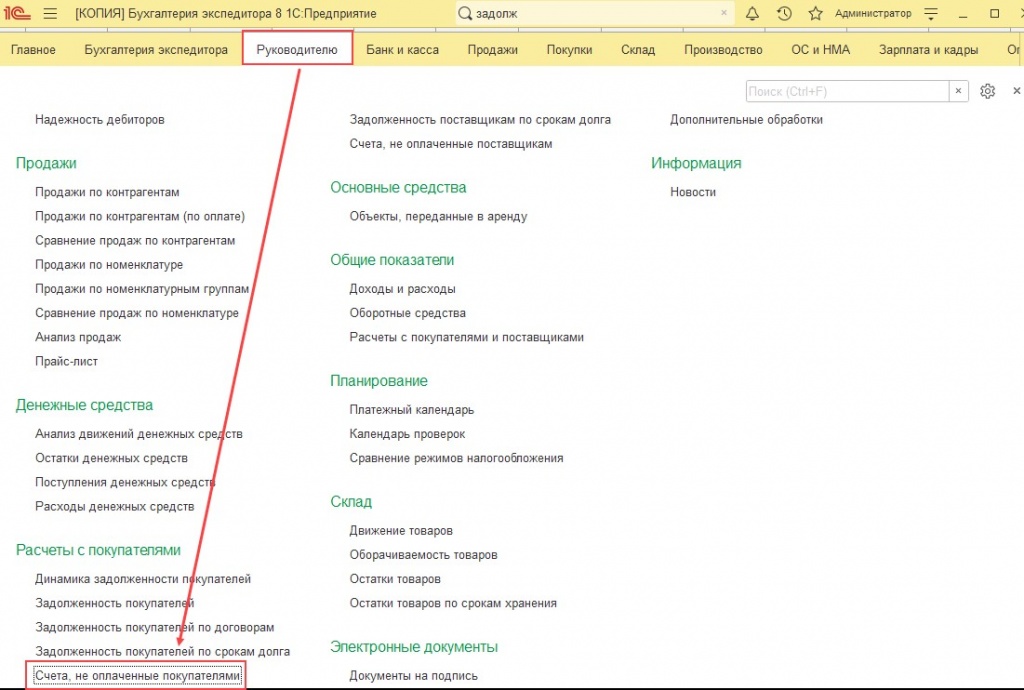This screenshot has width=1024, height=690.
Task: Open favorites star icon
Action: [x=816, y=14]
